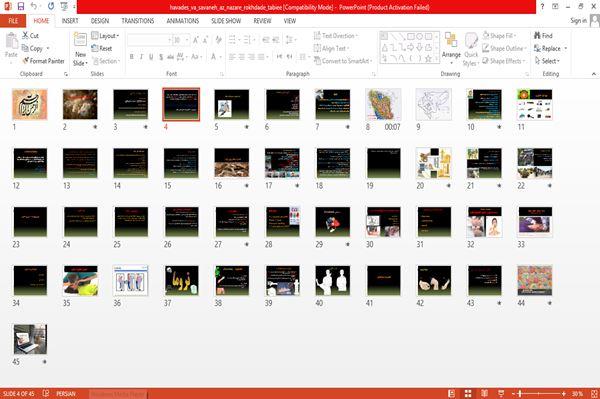
Task: Open the FILE tab
Action: click(x=13, y=21)
